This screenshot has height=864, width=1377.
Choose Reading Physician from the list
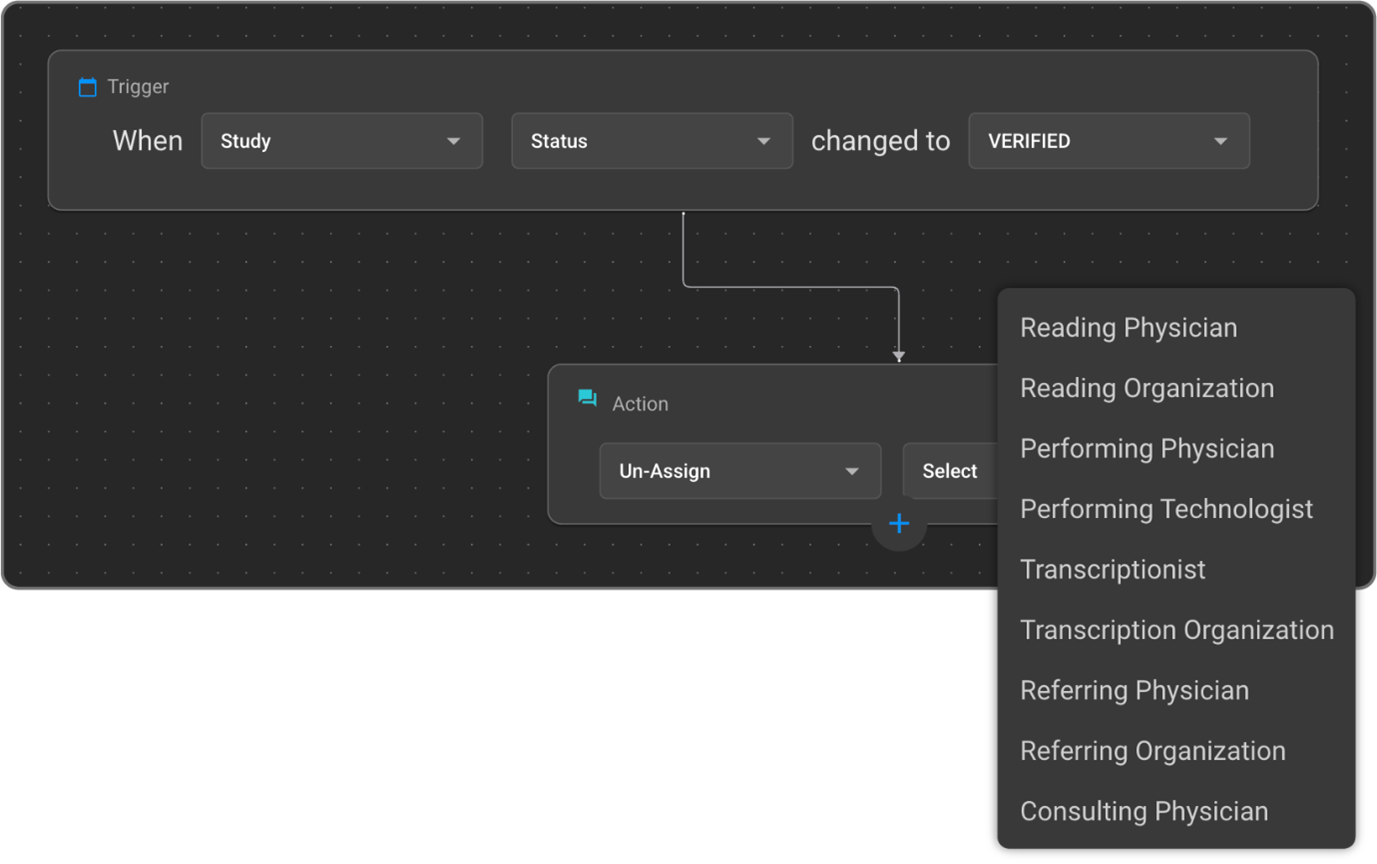point(1128,328)
